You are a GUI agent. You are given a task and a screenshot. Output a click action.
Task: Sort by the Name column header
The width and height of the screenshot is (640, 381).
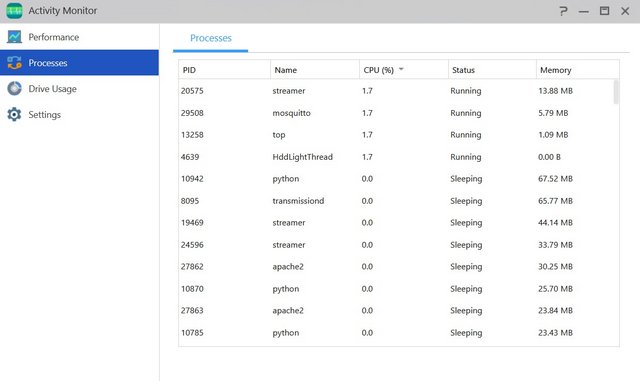[315, 70]
